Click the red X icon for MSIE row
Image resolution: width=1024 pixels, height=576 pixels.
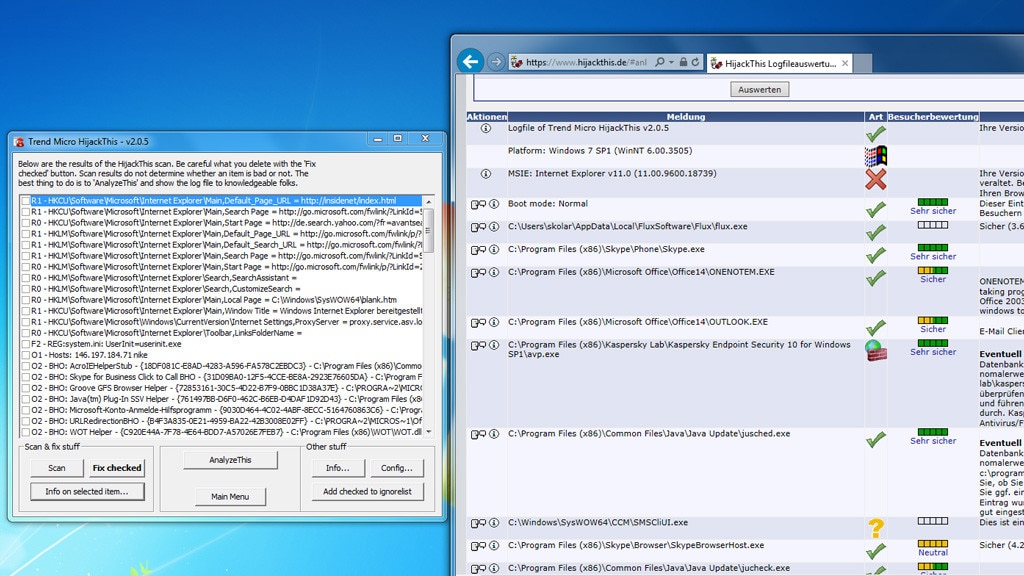coord(876,179)
